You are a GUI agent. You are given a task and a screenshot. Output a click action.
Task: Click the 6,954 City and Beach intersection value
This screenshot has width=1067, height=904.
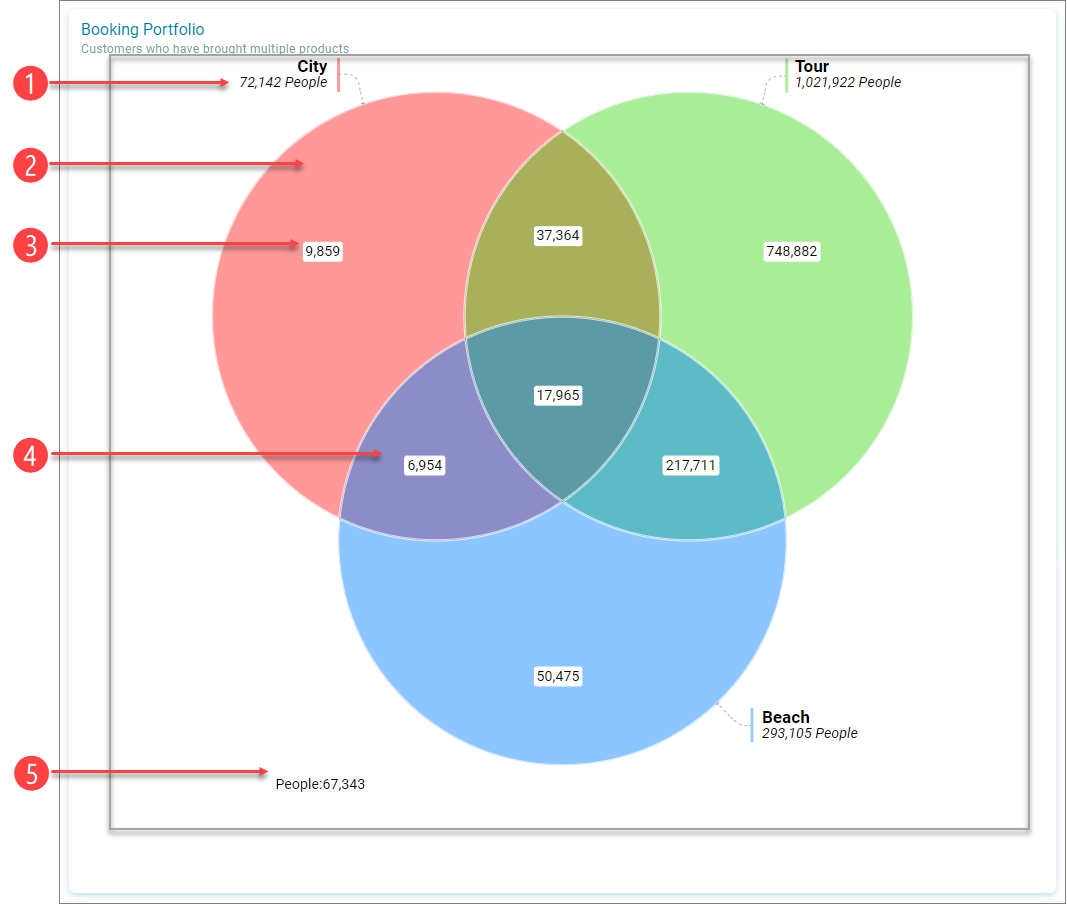click(x=425, y=465)
